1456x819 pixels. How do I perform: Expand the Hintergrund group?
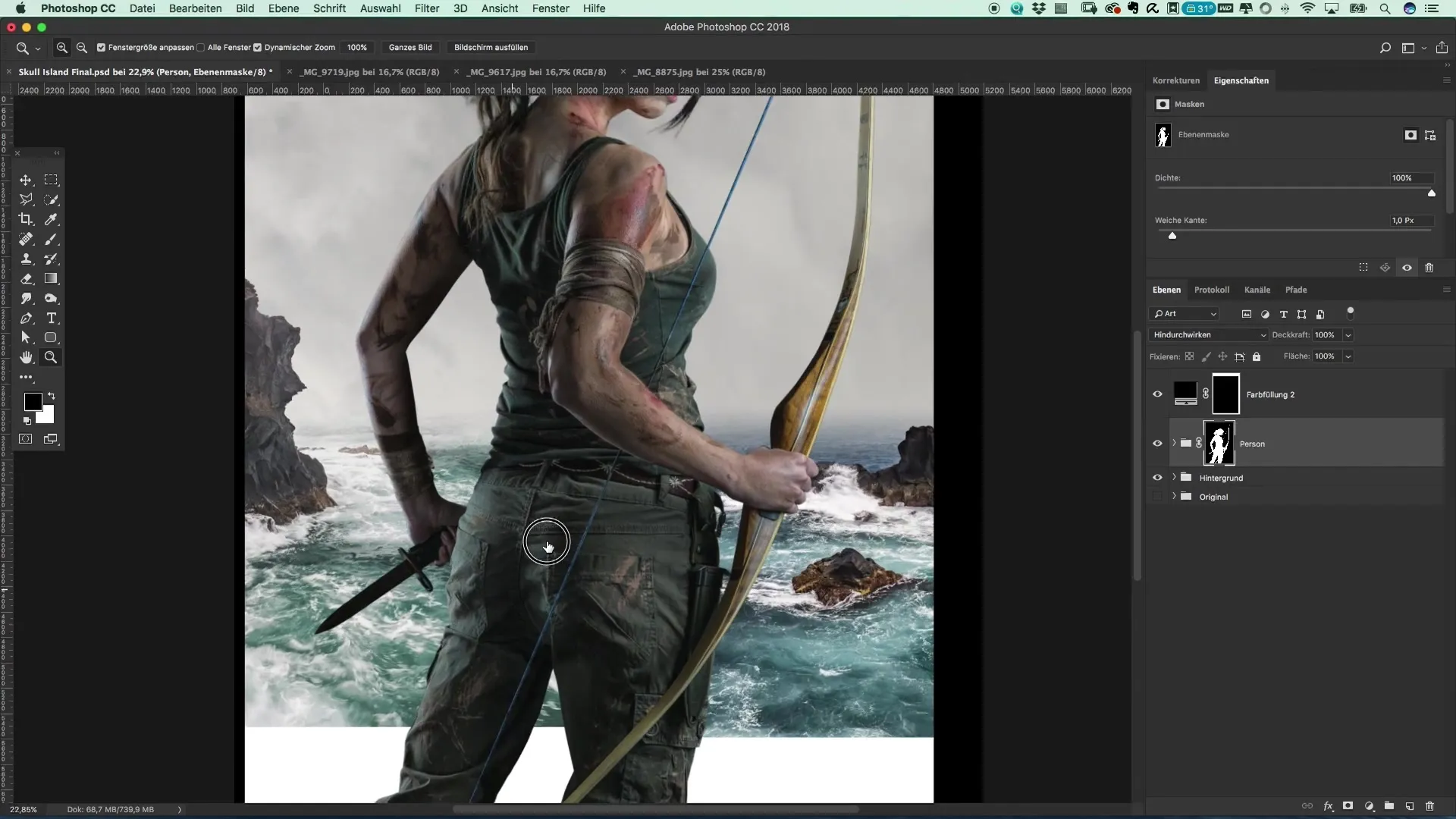click(1174, 477)
